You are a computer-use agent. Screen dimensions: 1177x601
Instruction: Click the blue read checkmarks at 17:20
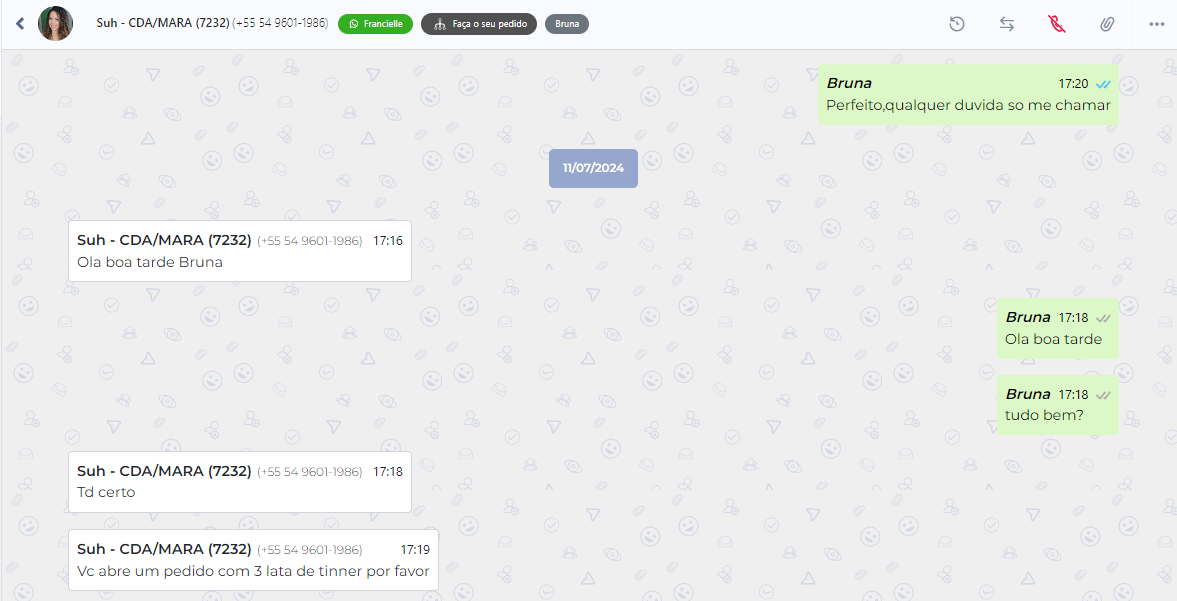tap(1103, 84)
